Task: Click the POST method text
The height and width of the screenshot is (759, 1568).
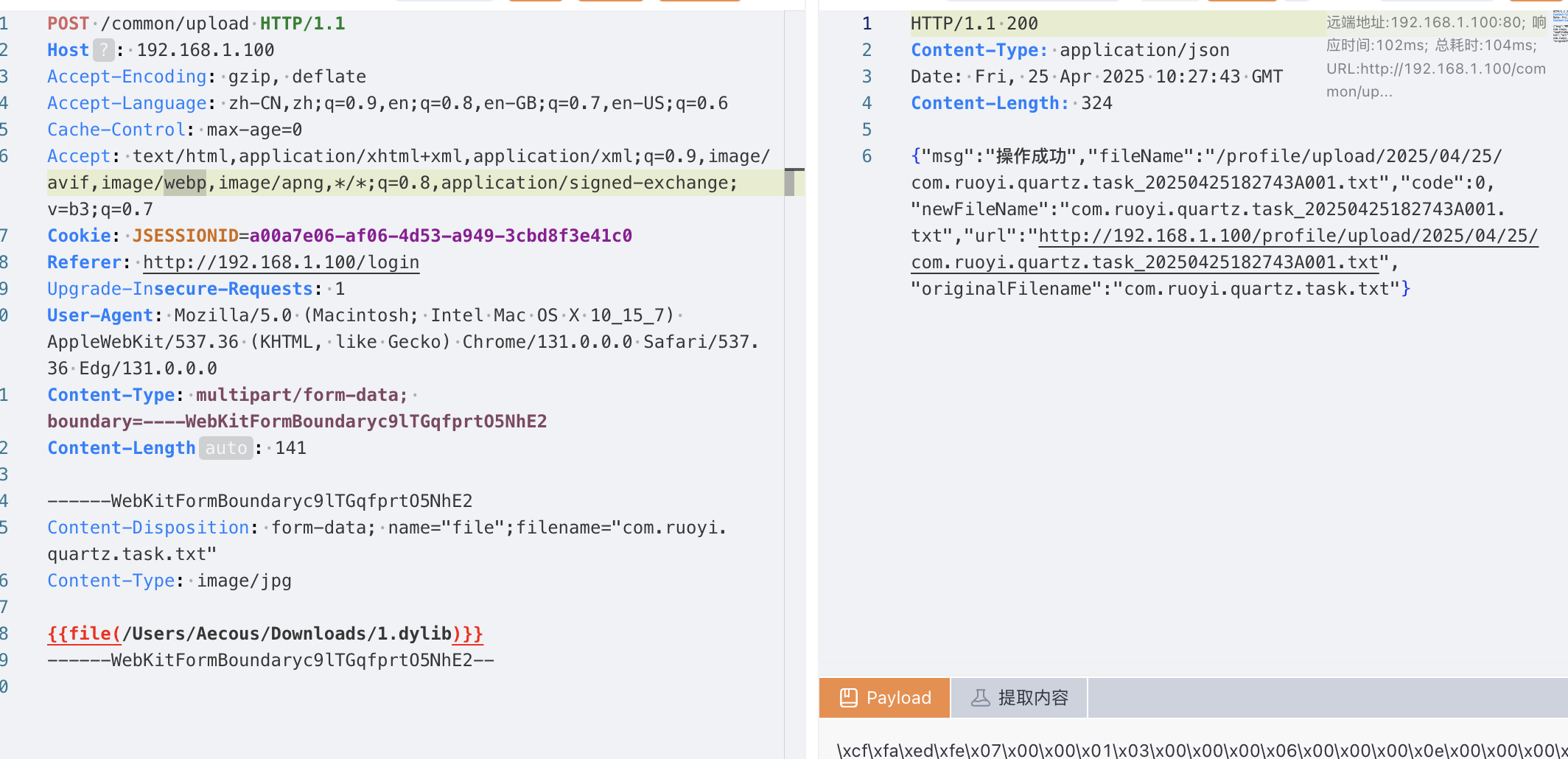Action: tap(68, 24)
